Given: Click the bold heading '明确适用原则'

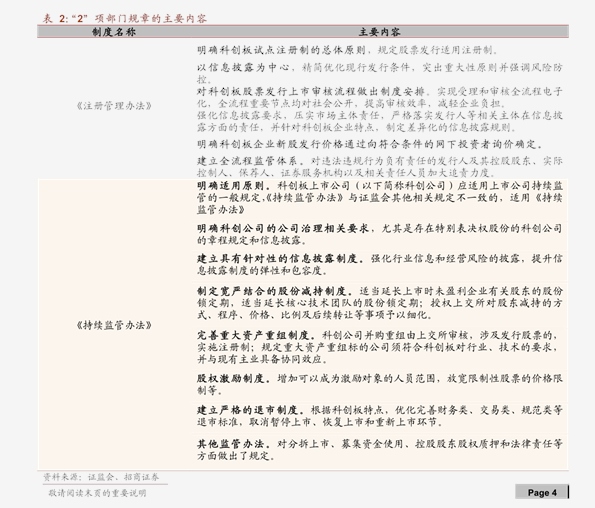Looking at the screenshot, I should click(234, 186).
